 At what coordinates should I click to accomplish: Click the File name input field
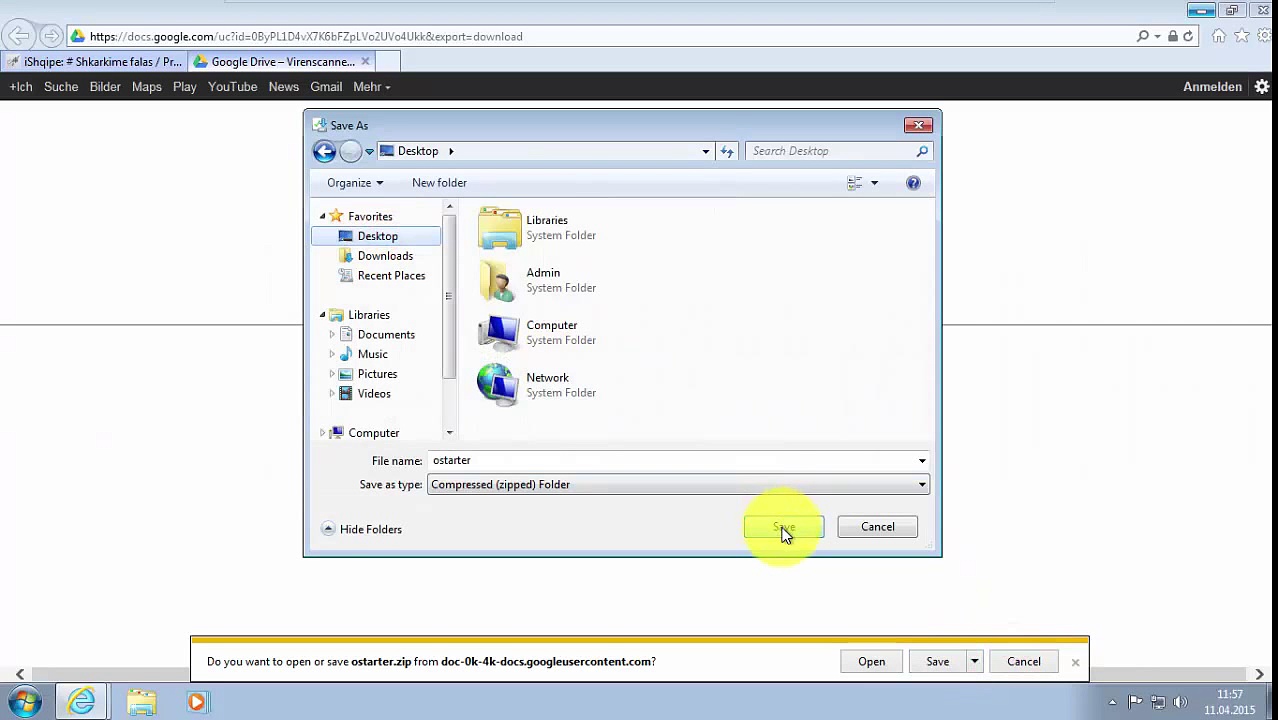click(670, 461)
